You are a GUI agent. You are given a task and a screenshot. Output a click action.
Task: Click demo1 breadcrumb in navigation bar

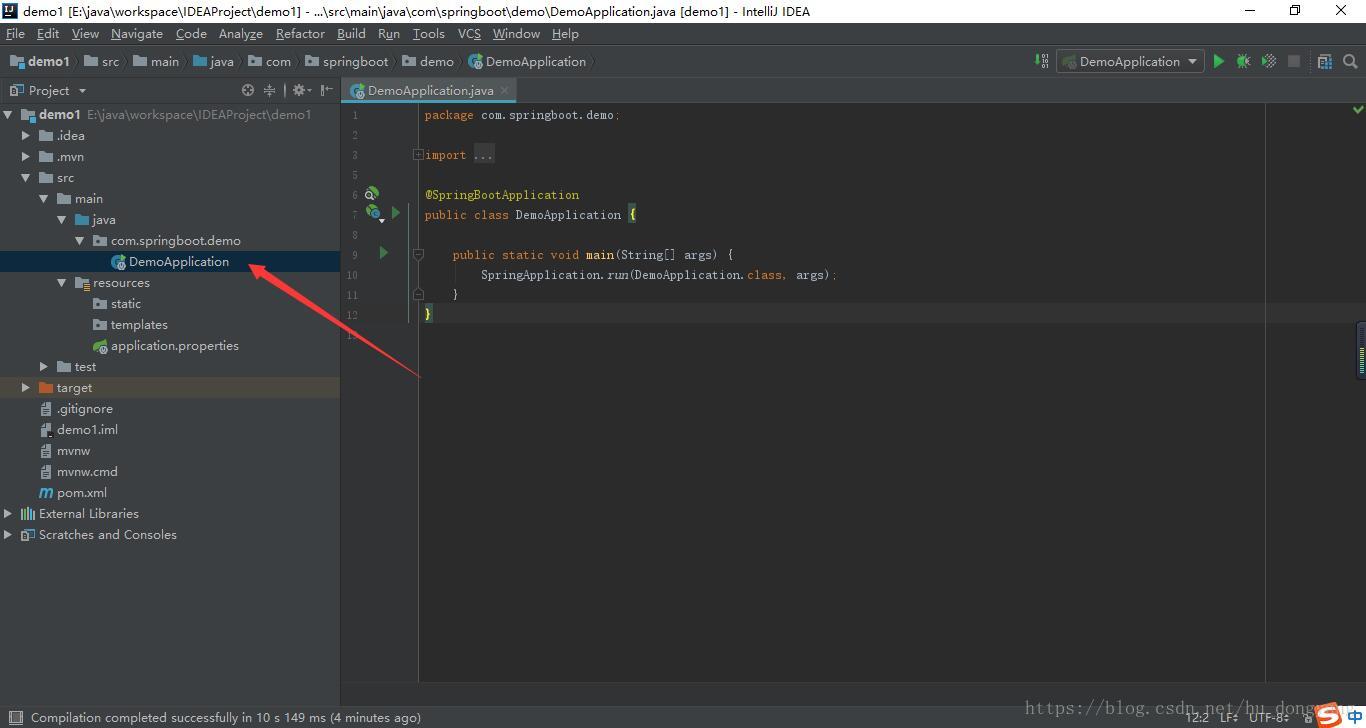click(40, 61)
